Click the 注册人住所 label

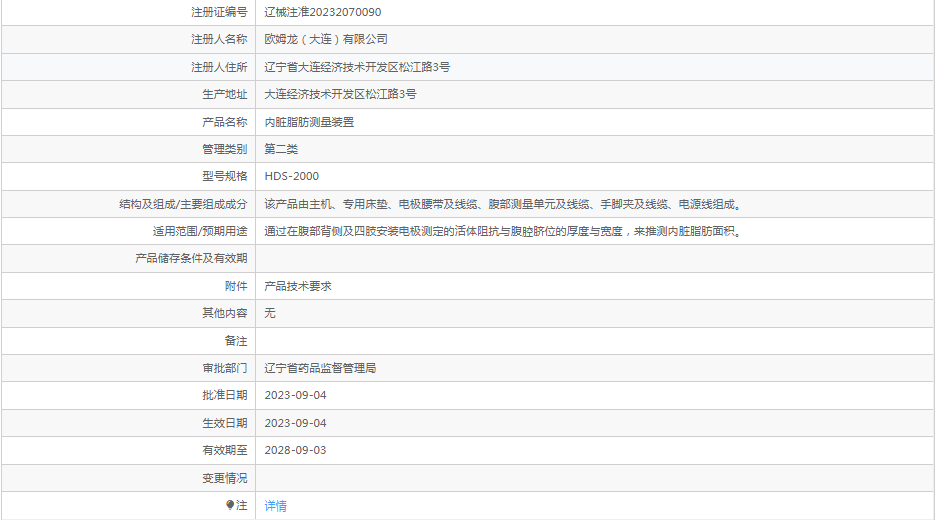219,67
